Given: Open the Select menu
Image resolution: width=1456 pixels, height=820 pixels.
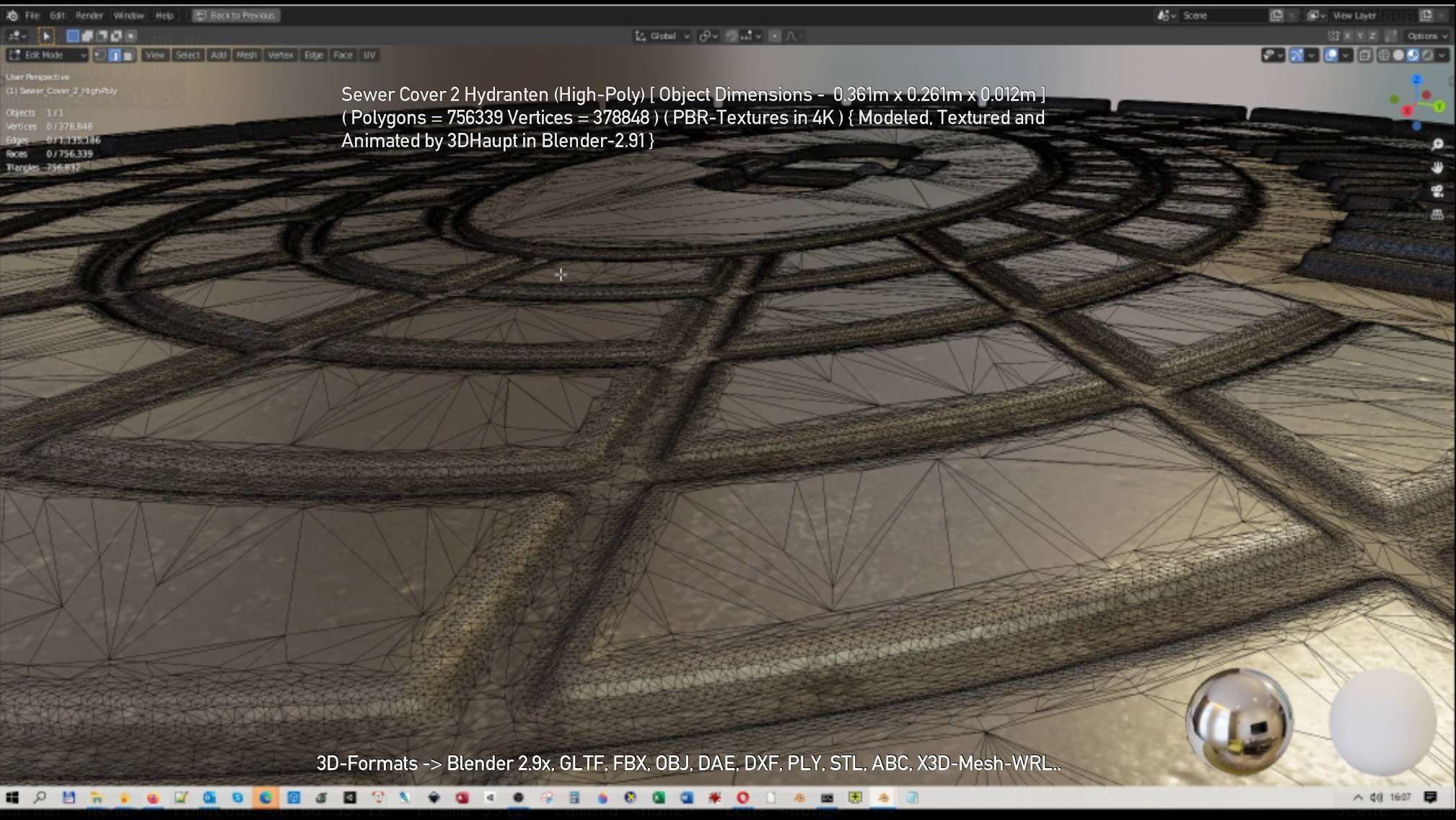Looking at the screenshot, I should click(188, 55).
